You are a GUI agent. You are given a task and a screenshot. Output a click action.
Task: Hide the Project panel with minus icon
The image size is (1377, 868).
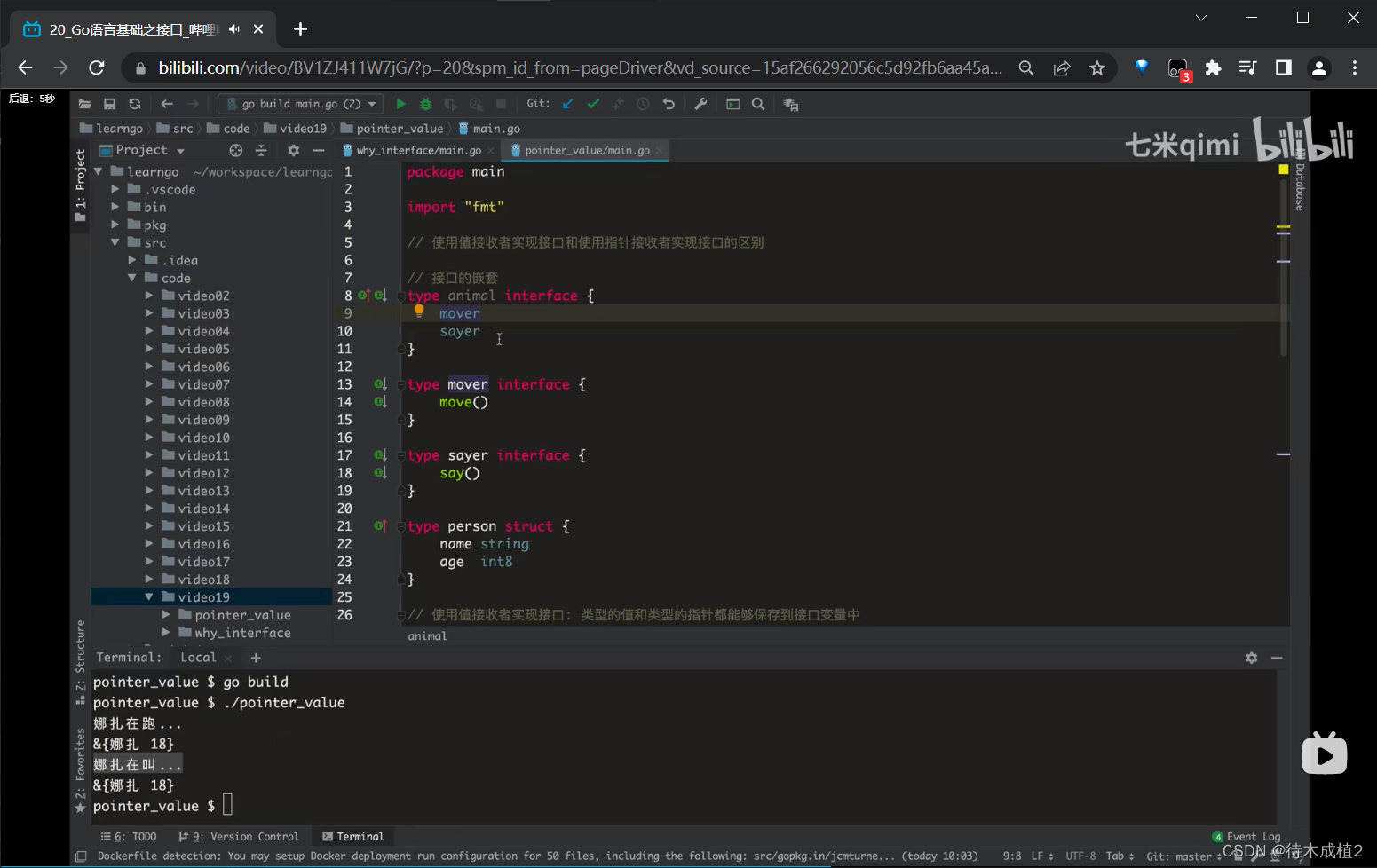[x=319, y=150]
